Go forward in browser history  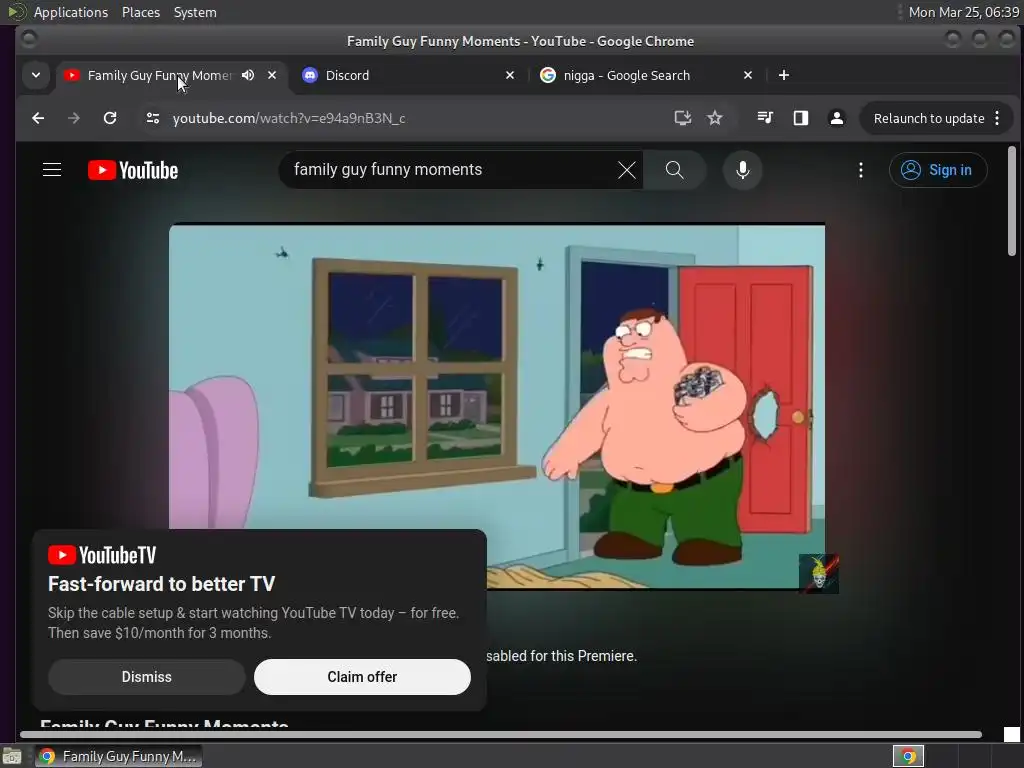click(x=74, y=118)
